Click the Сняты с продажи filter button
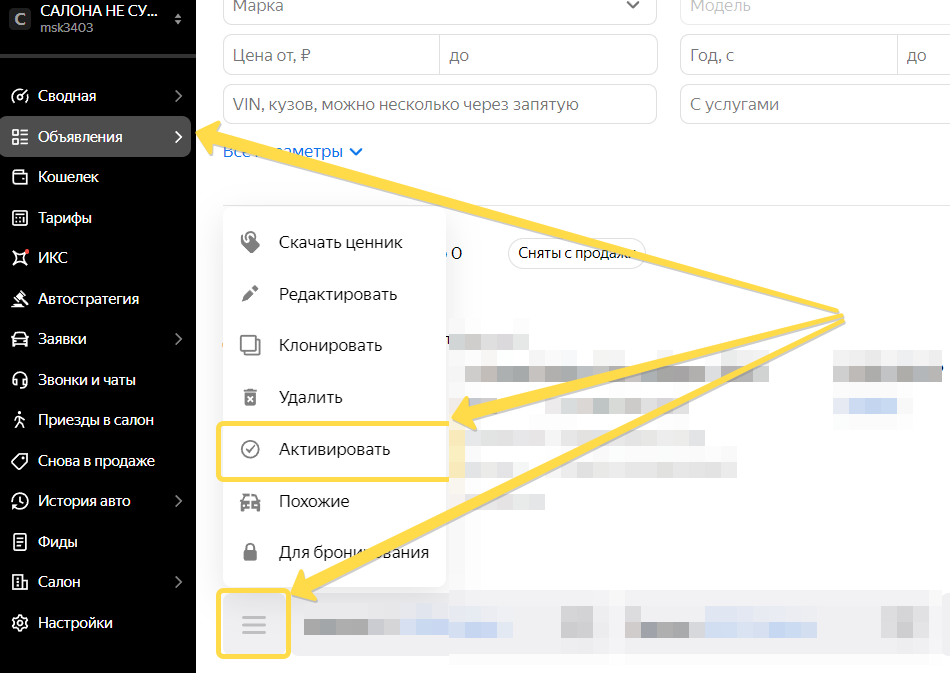Image resolution: width=950 pixels, height=673 pixels. point(576,253)
